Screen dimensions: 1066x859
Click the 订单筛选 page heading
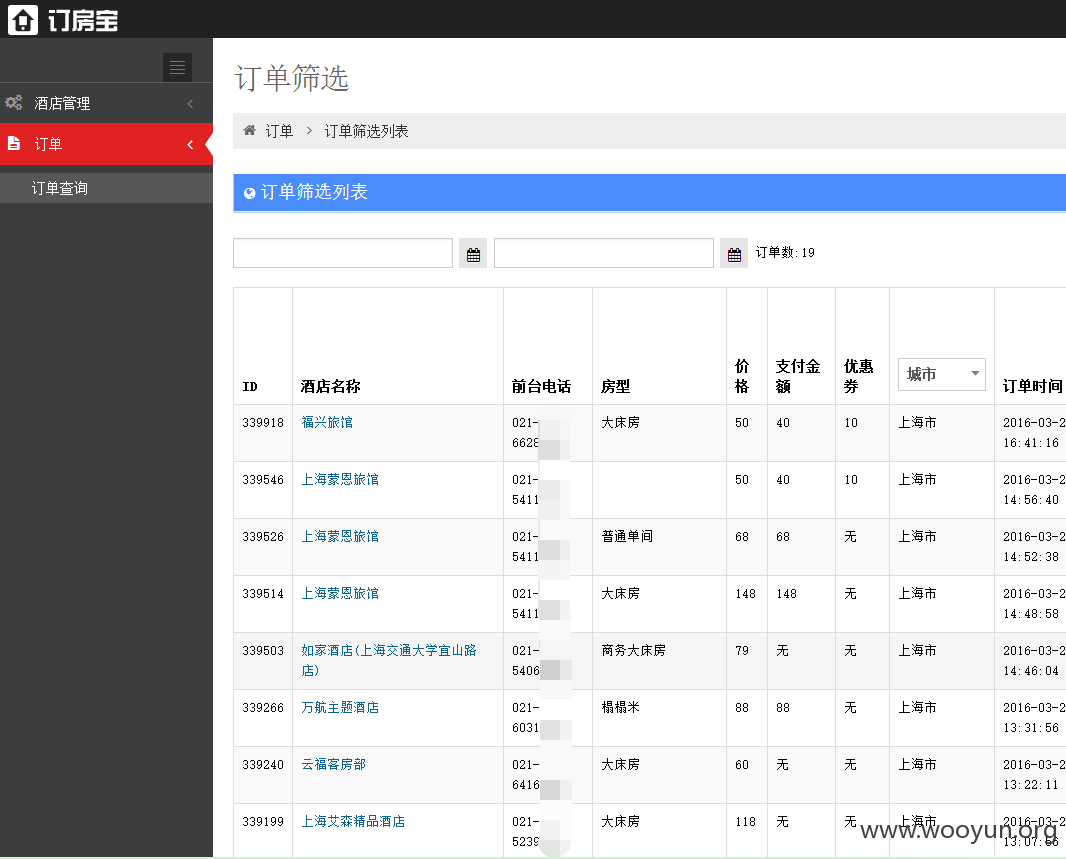[x=292, y=78]
